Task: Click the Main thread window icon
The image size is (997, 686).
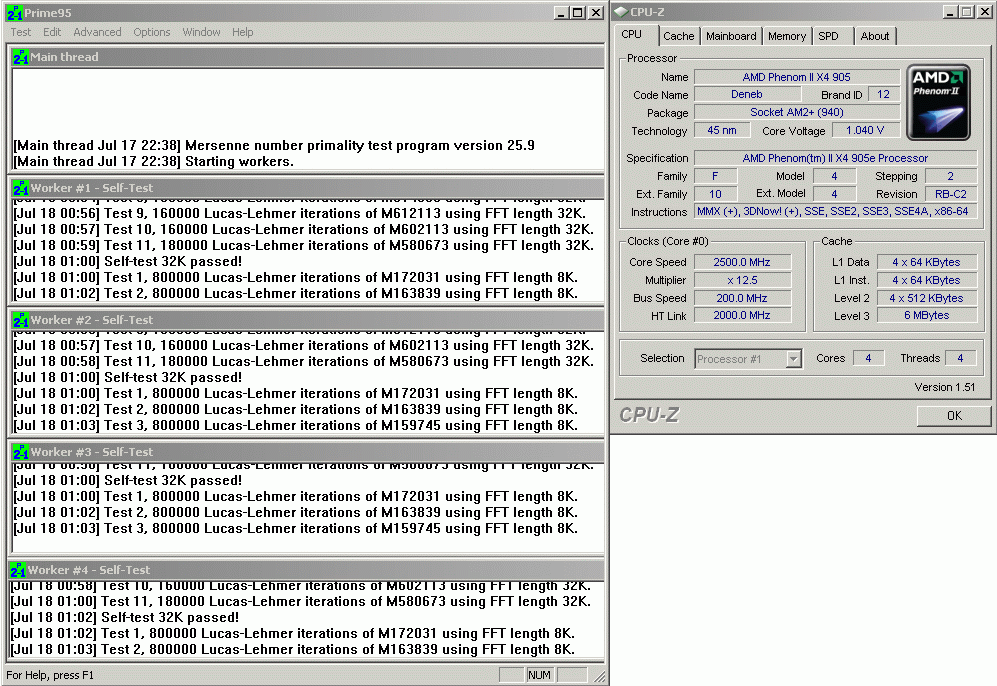Action: (20, 57)
